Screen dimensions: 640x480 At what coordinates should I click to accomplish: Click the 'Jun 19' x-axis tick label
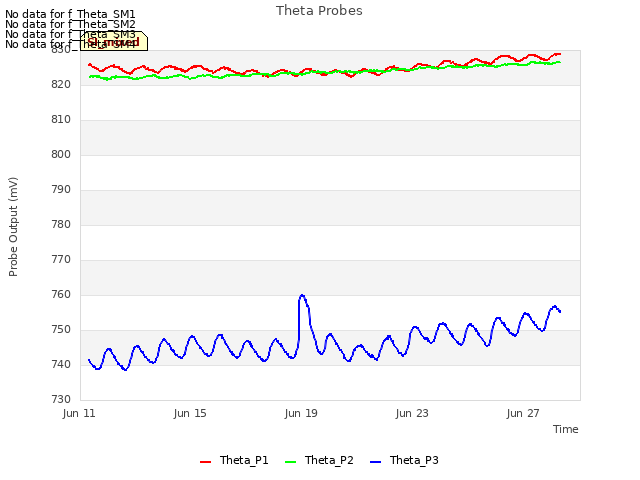pyautogui.click(x=301, y=413)
